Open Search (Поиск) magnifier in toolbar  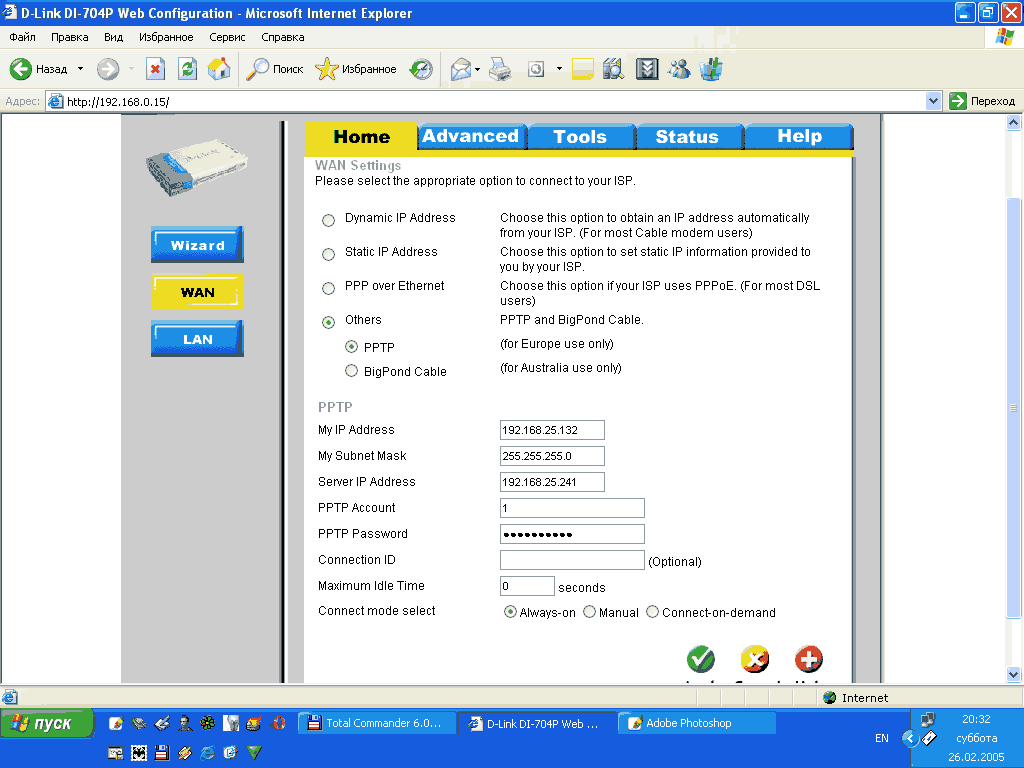(x=275, y=69)
